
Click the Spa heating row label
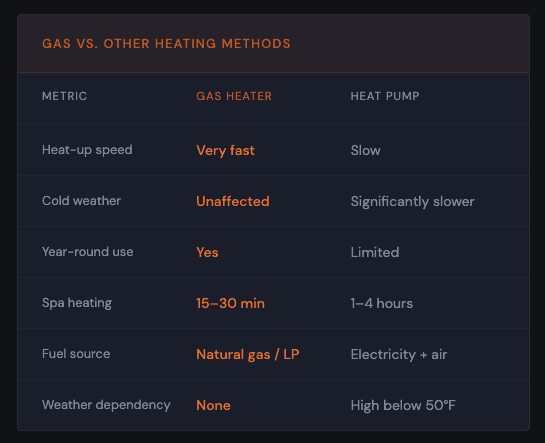(77, 303)
